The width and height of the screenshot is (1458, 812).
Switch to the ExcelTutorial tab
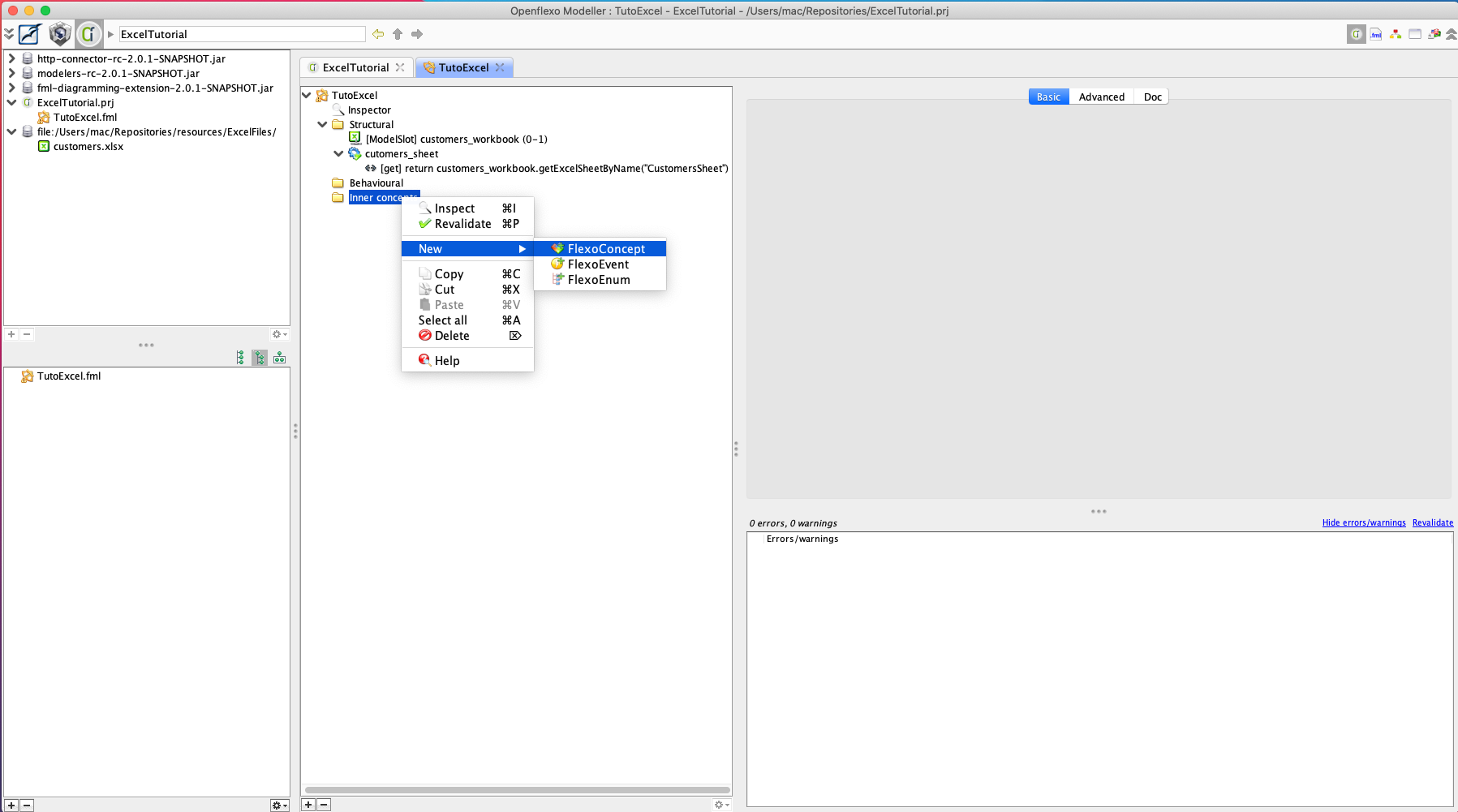tap(355, 67)
